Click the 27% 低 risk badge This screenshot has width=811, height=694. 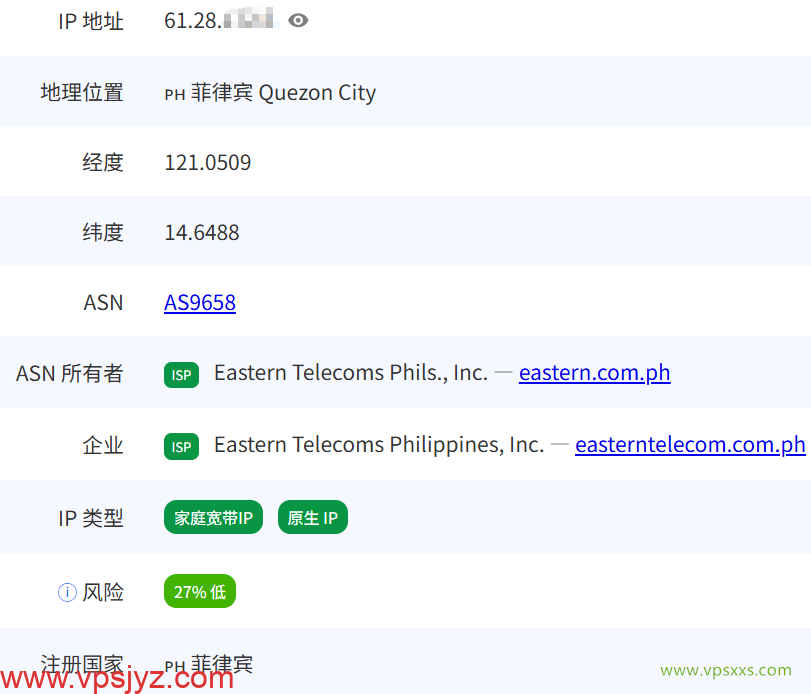pos(200,591)
